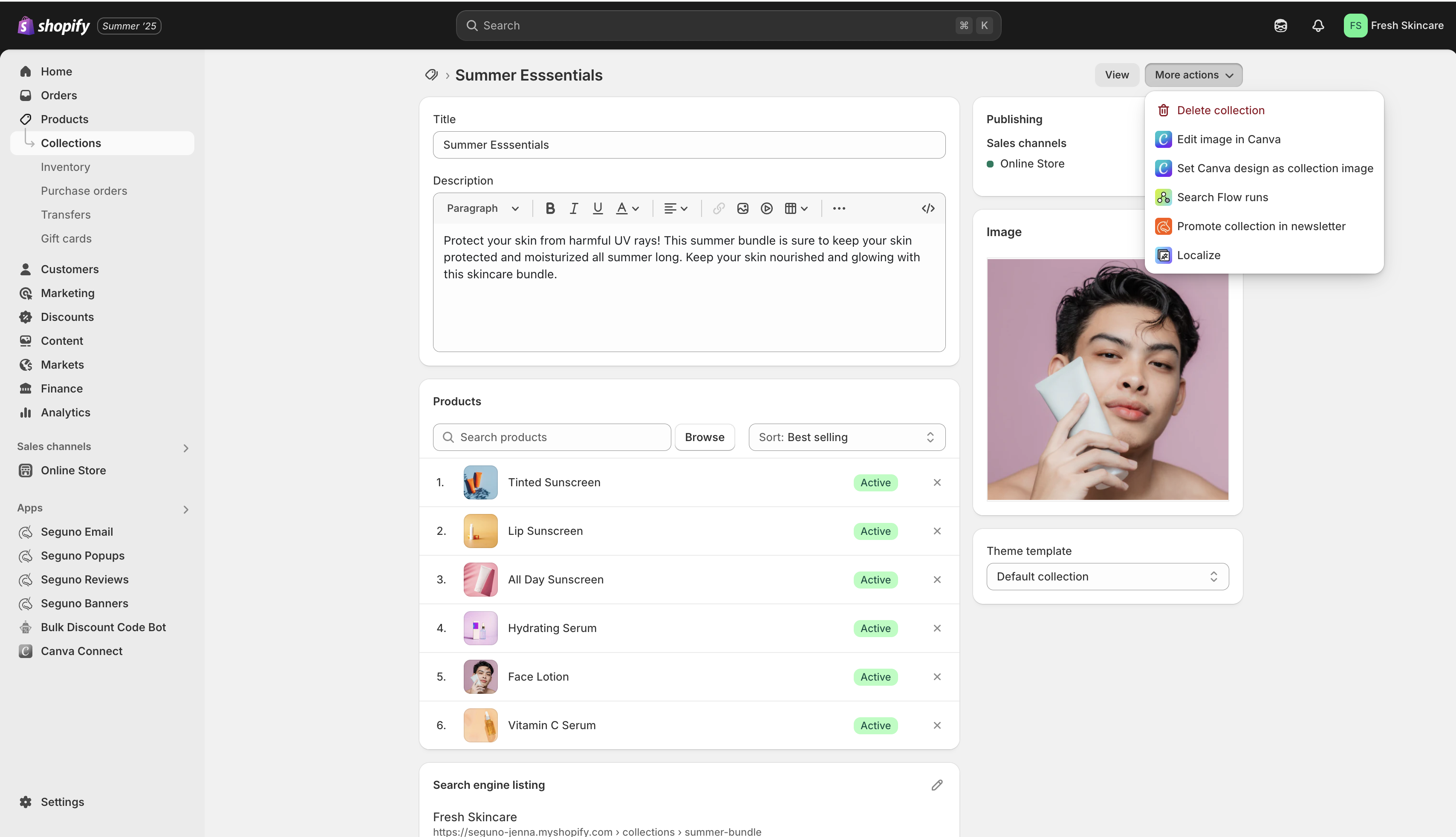Open the Paragraph style dropdown
The width and height of the screenshot is (1456, 837).
(483, 209)
